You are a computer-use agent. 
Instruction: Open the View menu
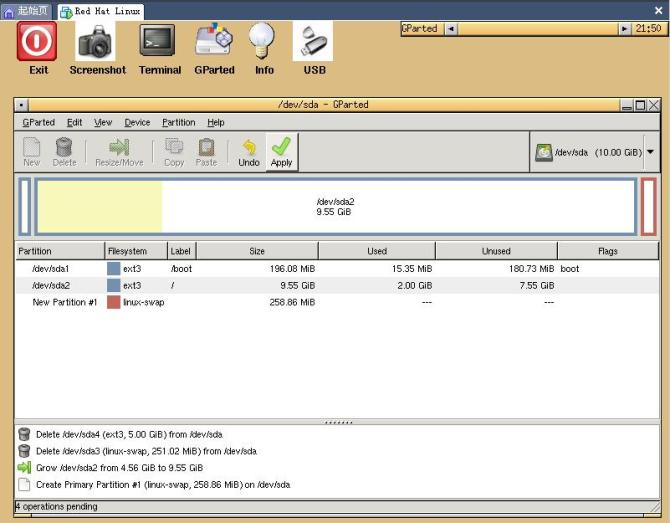coord(103,123)
